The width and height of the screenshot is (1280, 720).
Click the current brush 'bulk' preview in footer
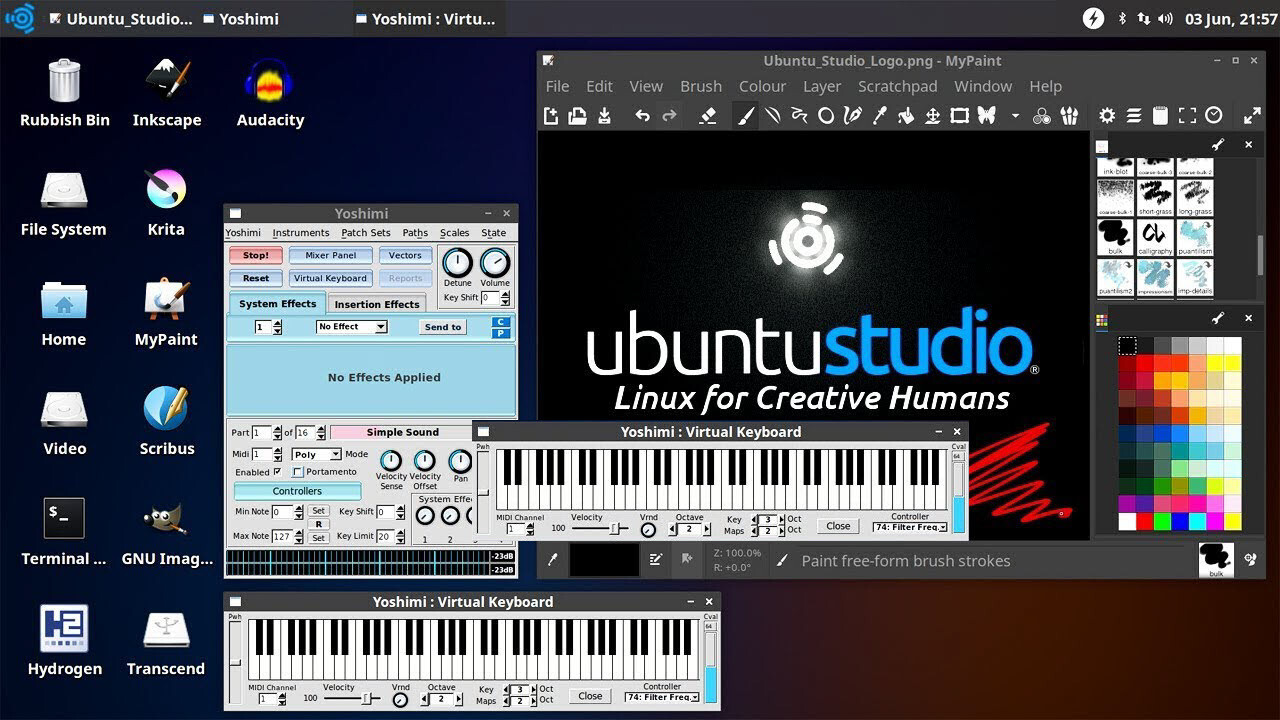click(1215, 560)
